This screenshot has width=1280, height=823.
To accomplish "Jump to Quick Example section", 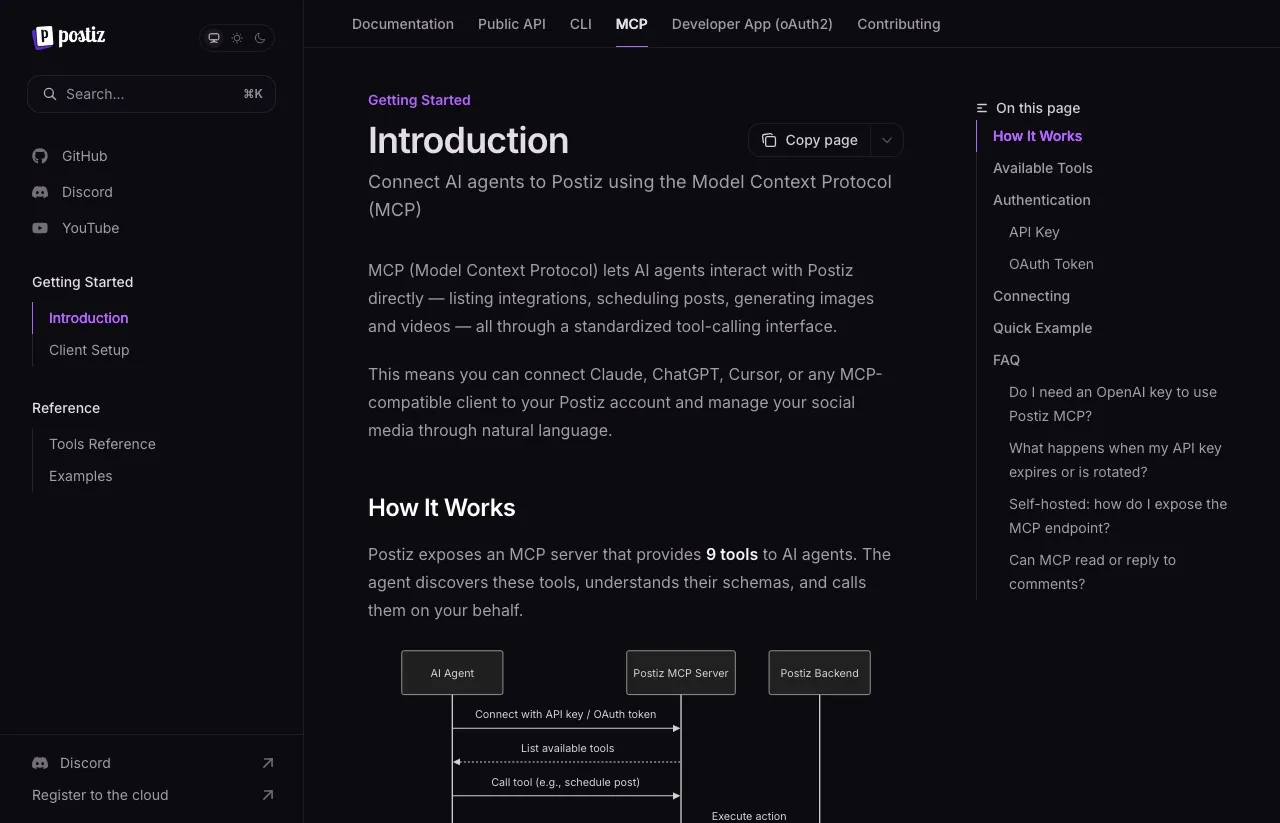I will (1042, 328).
